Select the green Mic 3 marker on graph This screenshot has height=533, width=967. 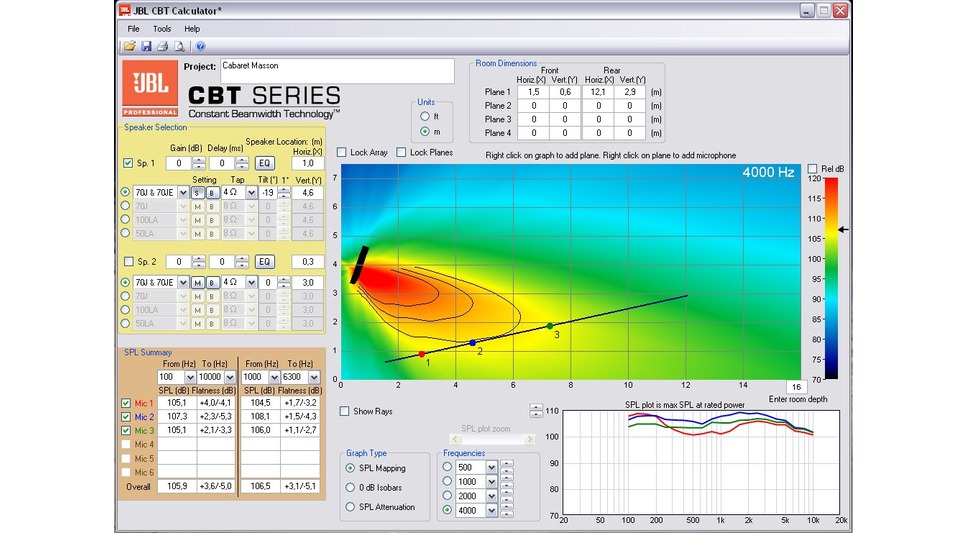tap(550, 326)
